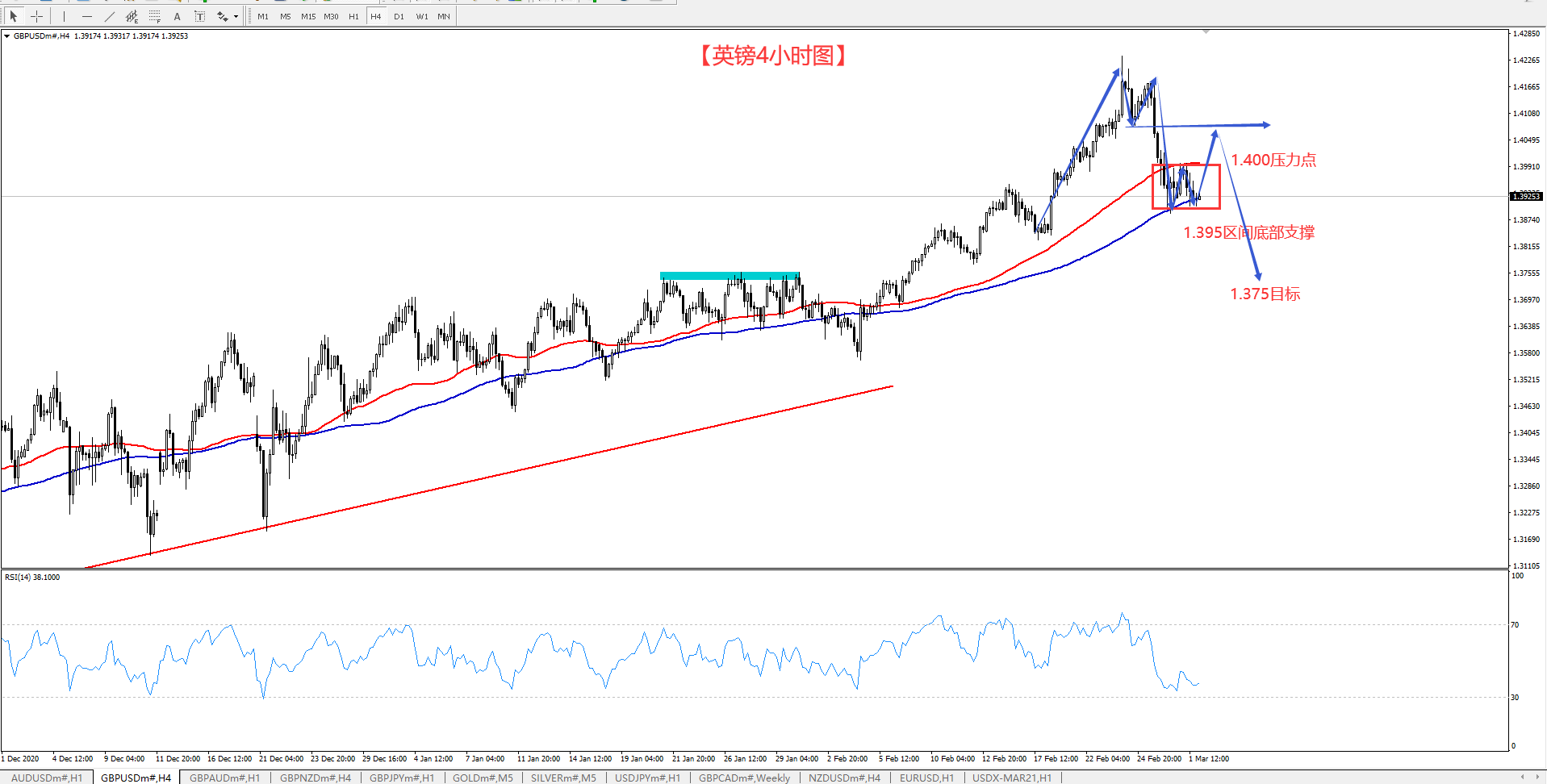The image size is (1547, 784).
Task: Switch to the GOLDm#,M5 tab
Action: 483,778
